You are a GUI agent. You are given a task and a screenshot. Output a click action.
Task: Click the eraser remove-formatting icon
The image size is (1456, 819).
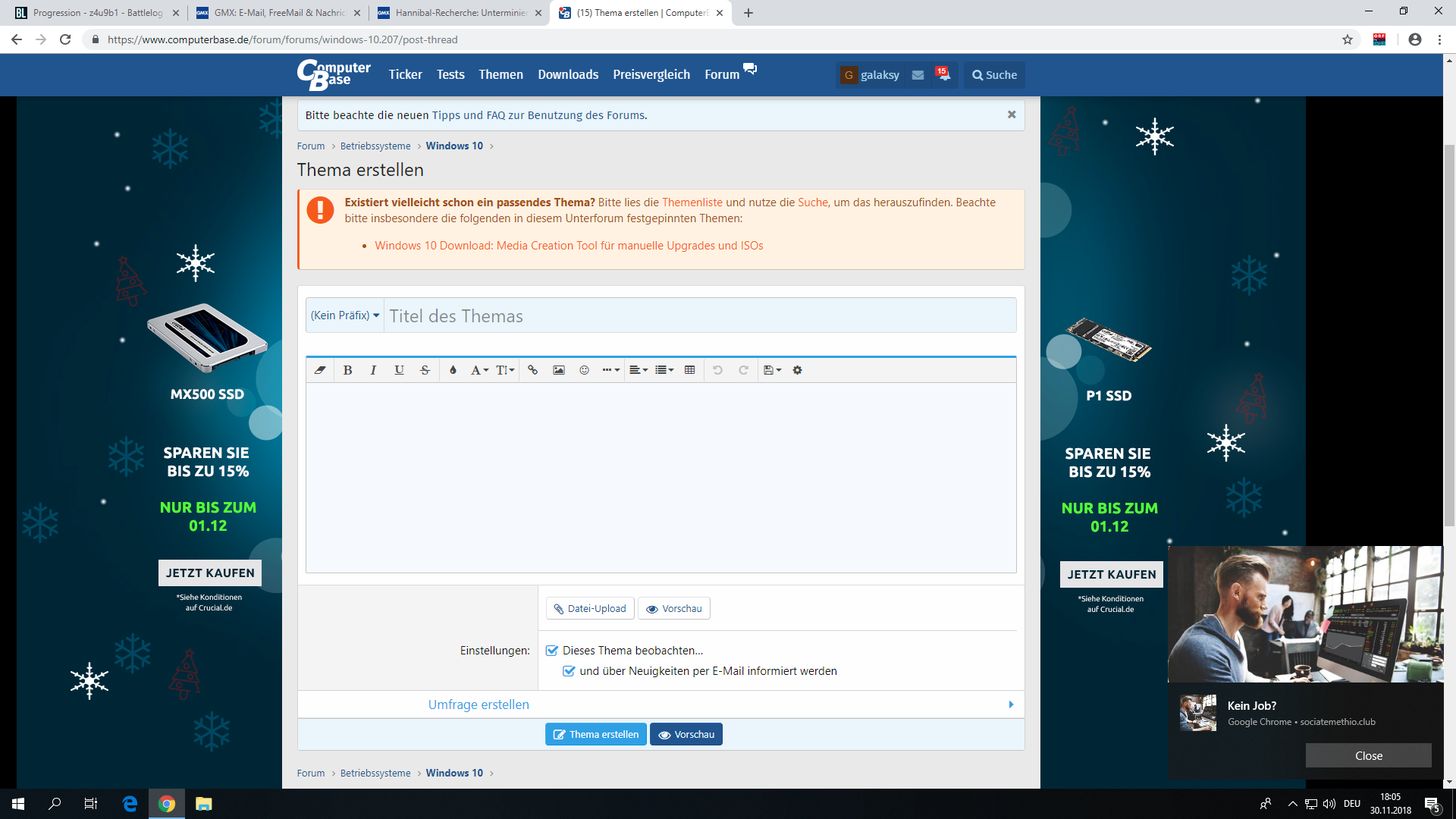coord(320,370)
